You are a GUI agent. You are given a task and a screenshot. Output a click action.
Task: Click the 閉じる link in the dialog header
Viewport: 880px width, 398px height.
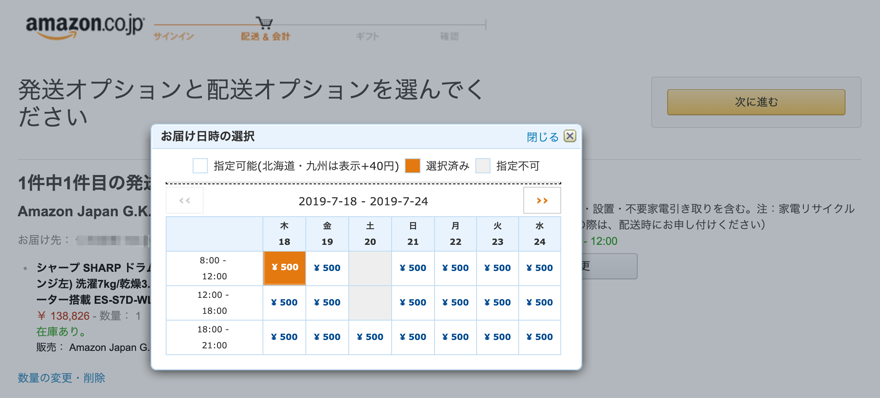(x=543, y=137)
